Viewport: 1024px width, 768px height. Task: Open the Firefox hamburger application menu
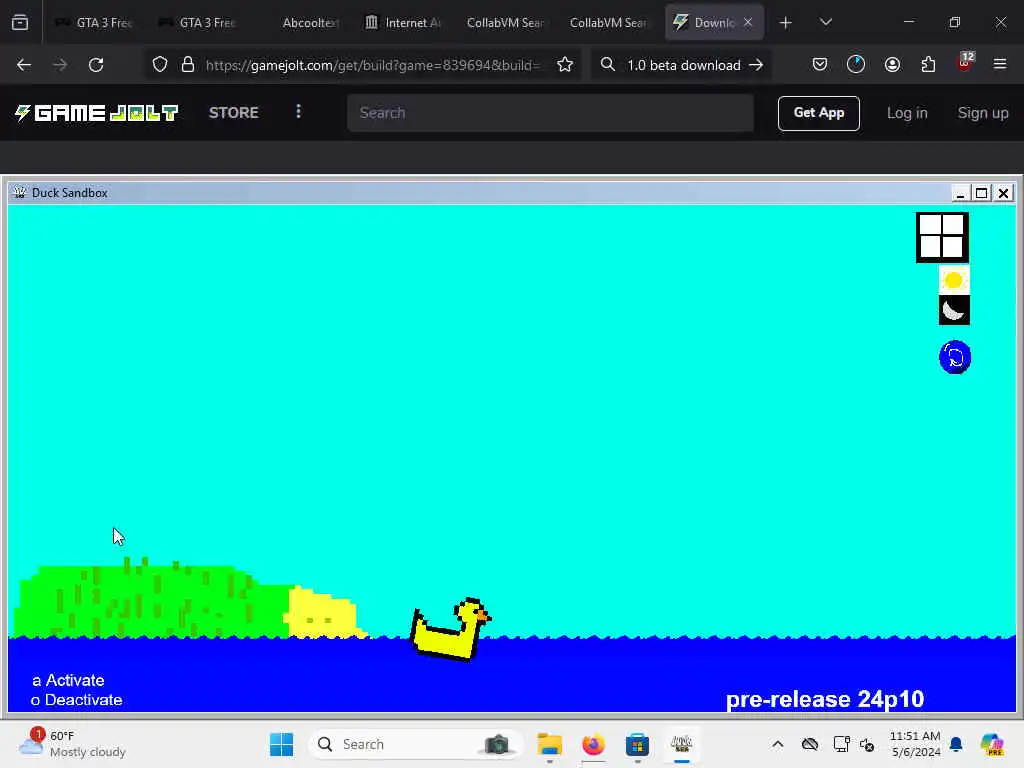[1000, 64]
